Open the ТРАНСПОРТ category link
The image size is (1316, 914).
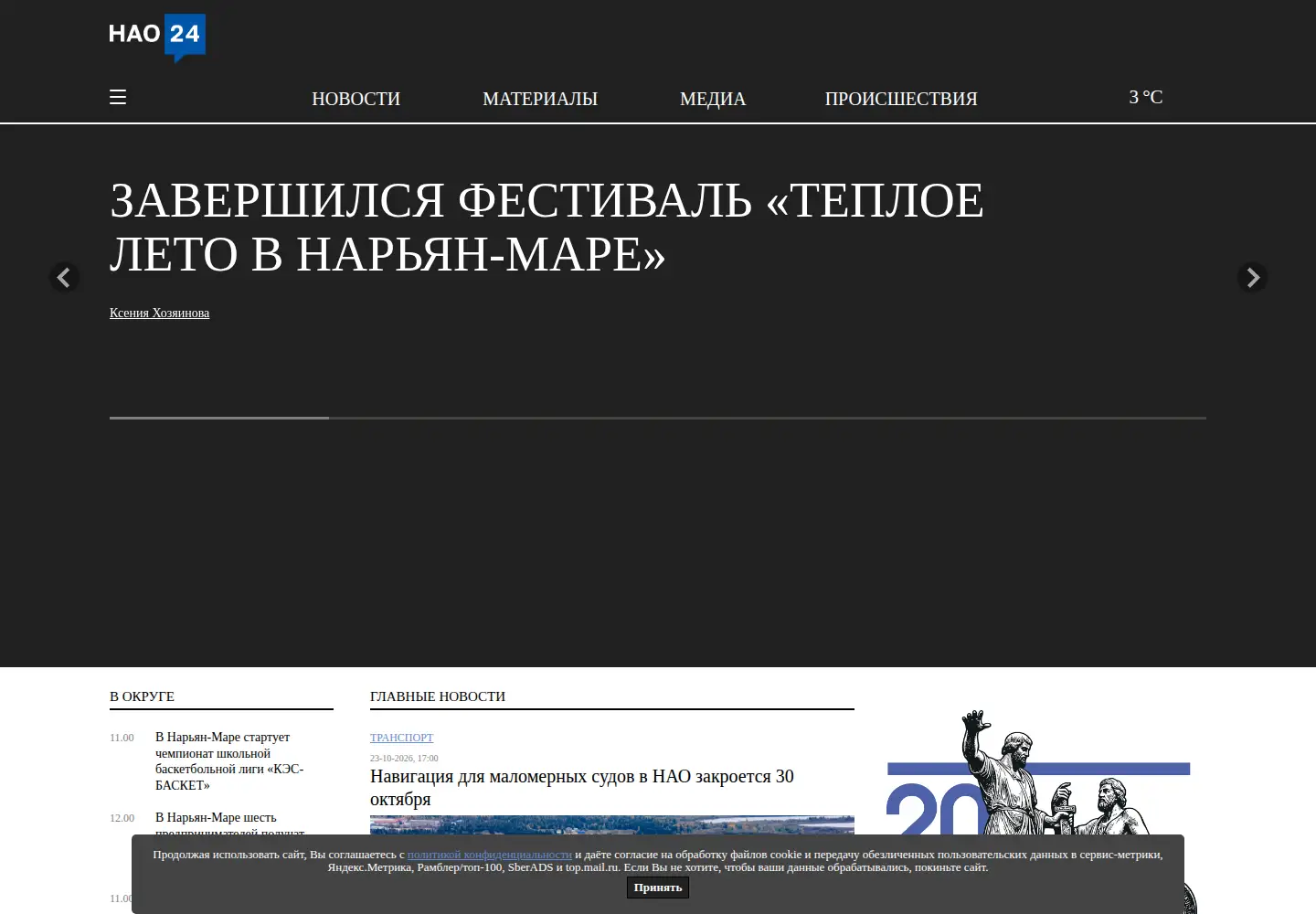coord(401,738)
